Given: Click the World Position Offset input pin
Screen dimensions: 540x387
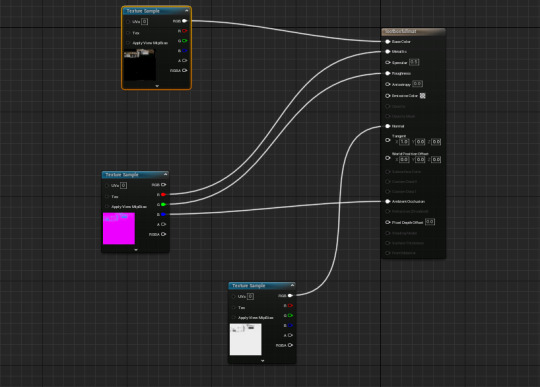Looking at the screenshot, I should [x=388, y=158].
